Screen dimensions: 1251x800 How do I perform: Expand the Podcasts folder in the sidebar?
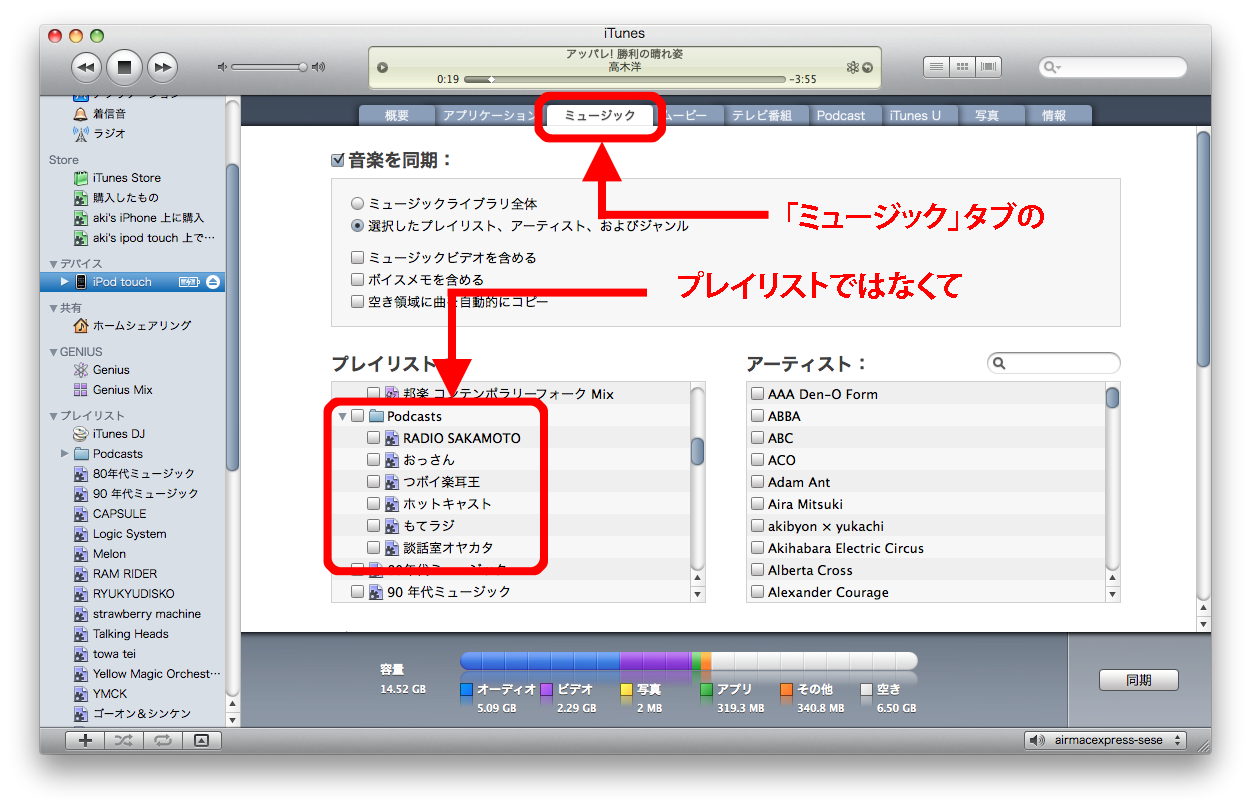[66, 454]
